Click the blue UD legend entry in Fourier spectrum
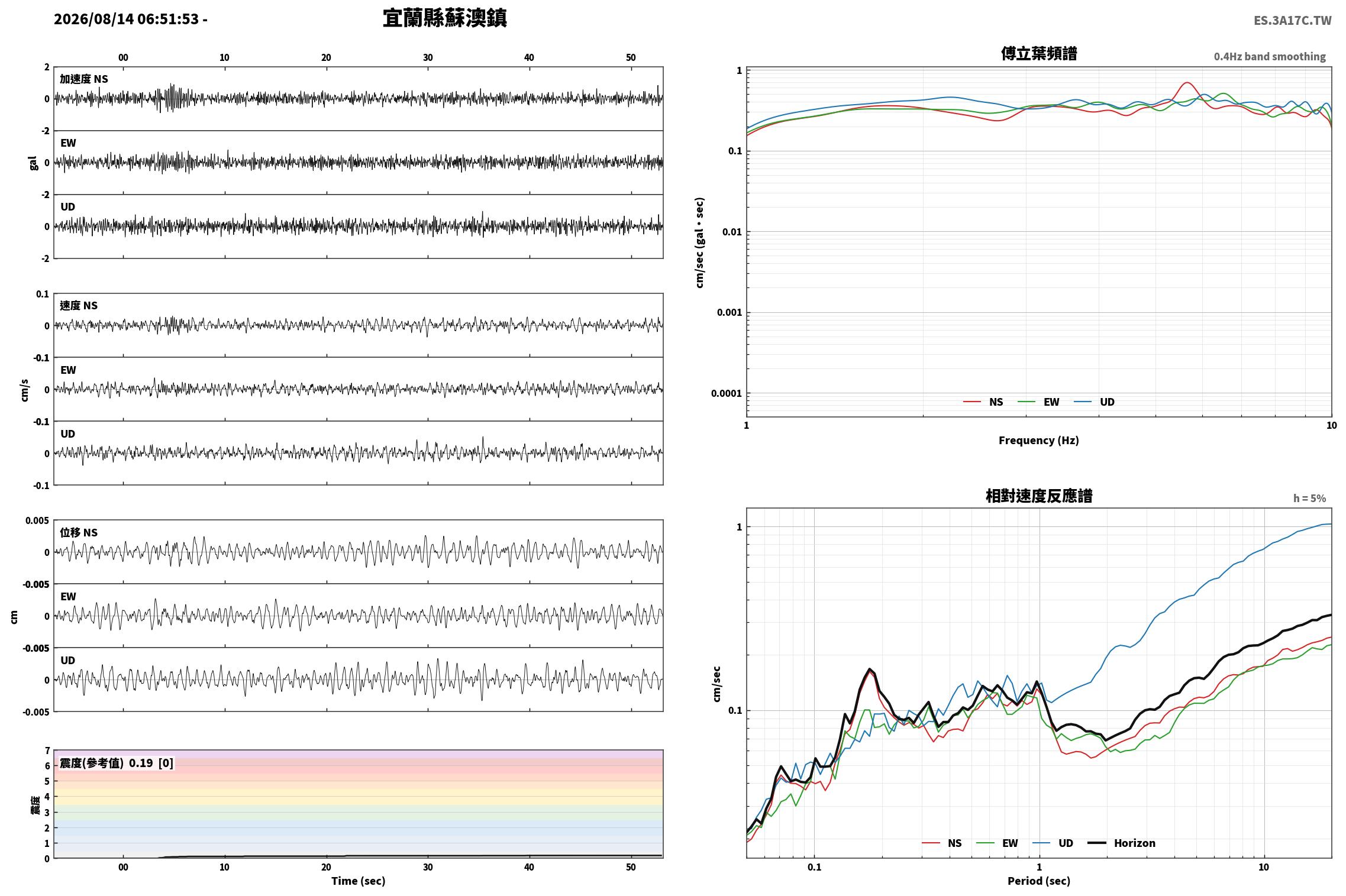 tap(1094, 402)
